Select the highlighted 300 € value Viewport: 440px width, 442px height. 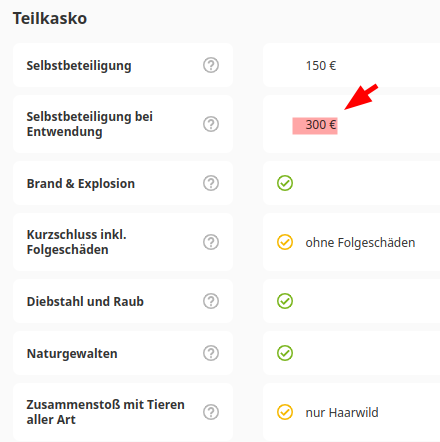click(x=315, y=126)
